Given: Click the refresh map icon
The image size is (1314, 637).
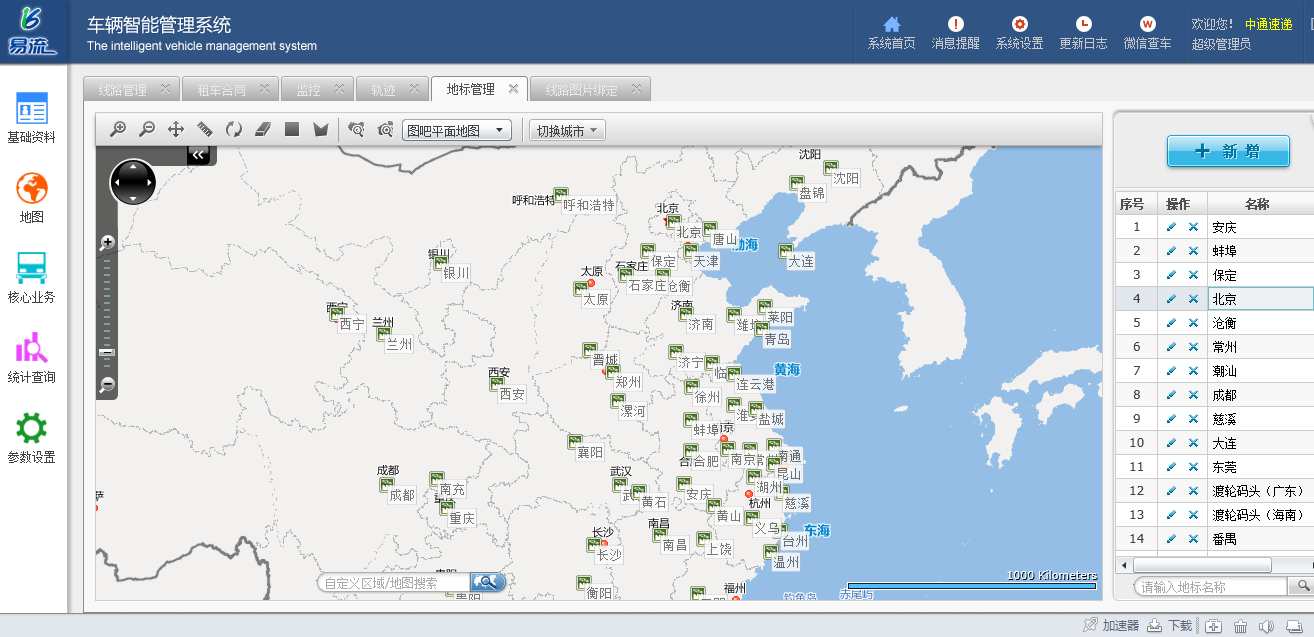Looking at the screenshot, I should [x=234, y=129].
